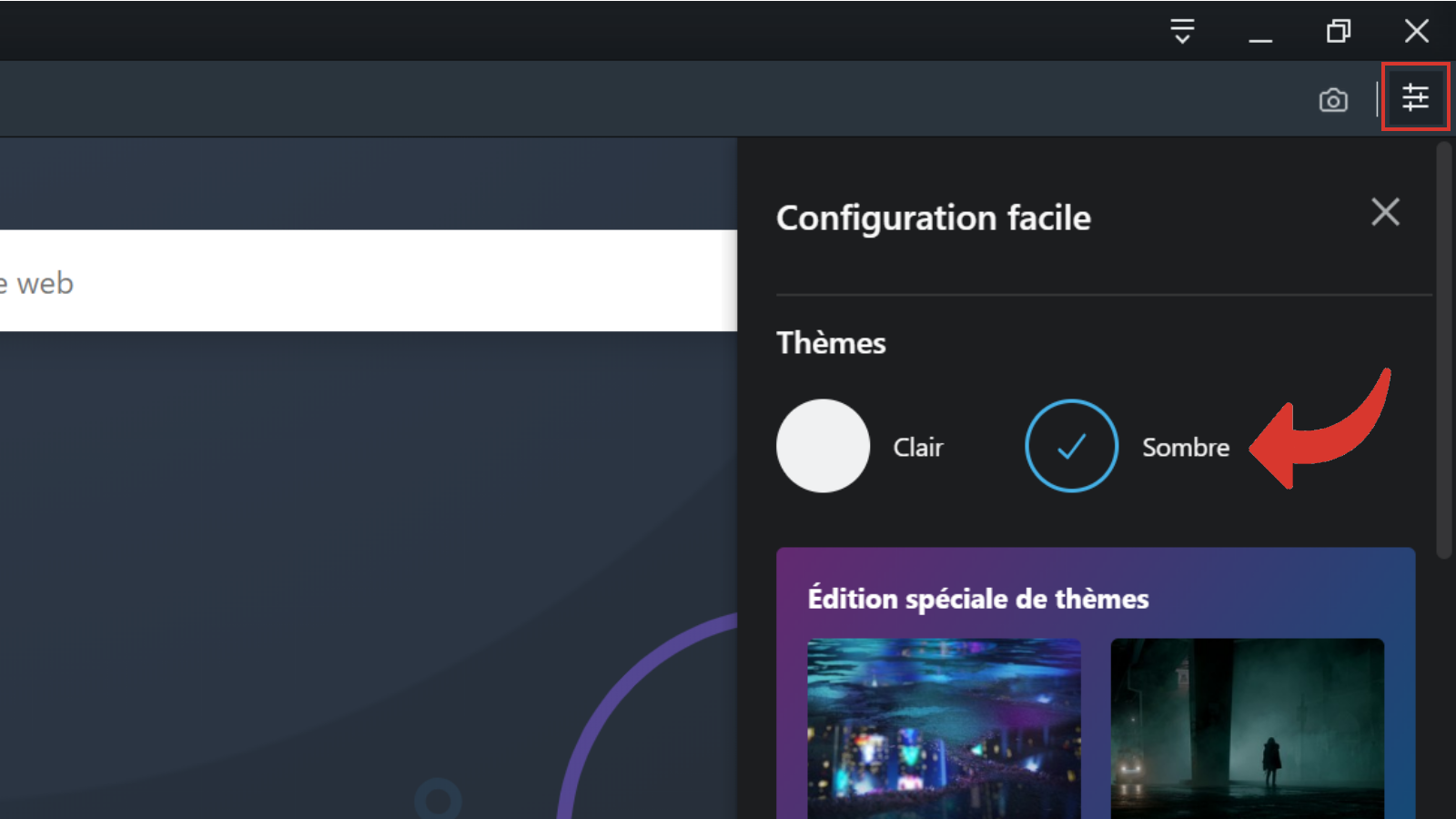Choose the neon city theme thumbnail
Viewport: 1456px width, 819px height.
(x=944, y=728)
